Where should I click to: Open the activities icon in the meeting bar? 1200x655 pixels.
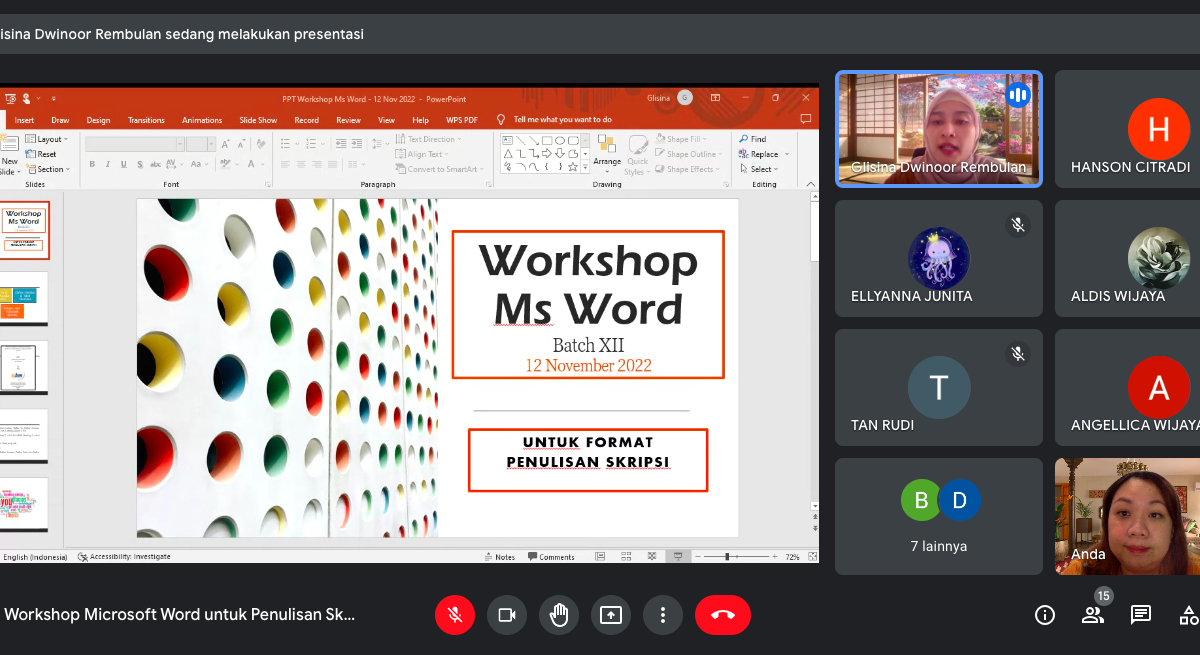pos(1189,615)
